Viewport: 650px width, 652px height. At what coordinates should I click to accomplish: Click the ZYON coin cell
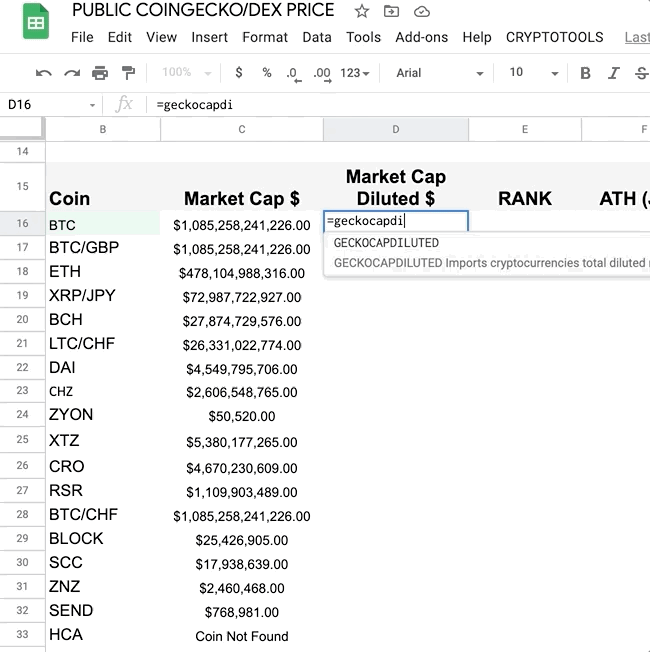pos(103,415)
